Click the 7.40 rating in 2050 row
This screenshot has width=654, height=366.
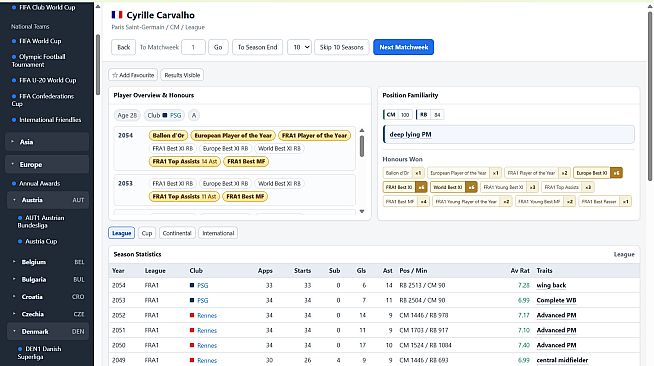coord(524,346)
